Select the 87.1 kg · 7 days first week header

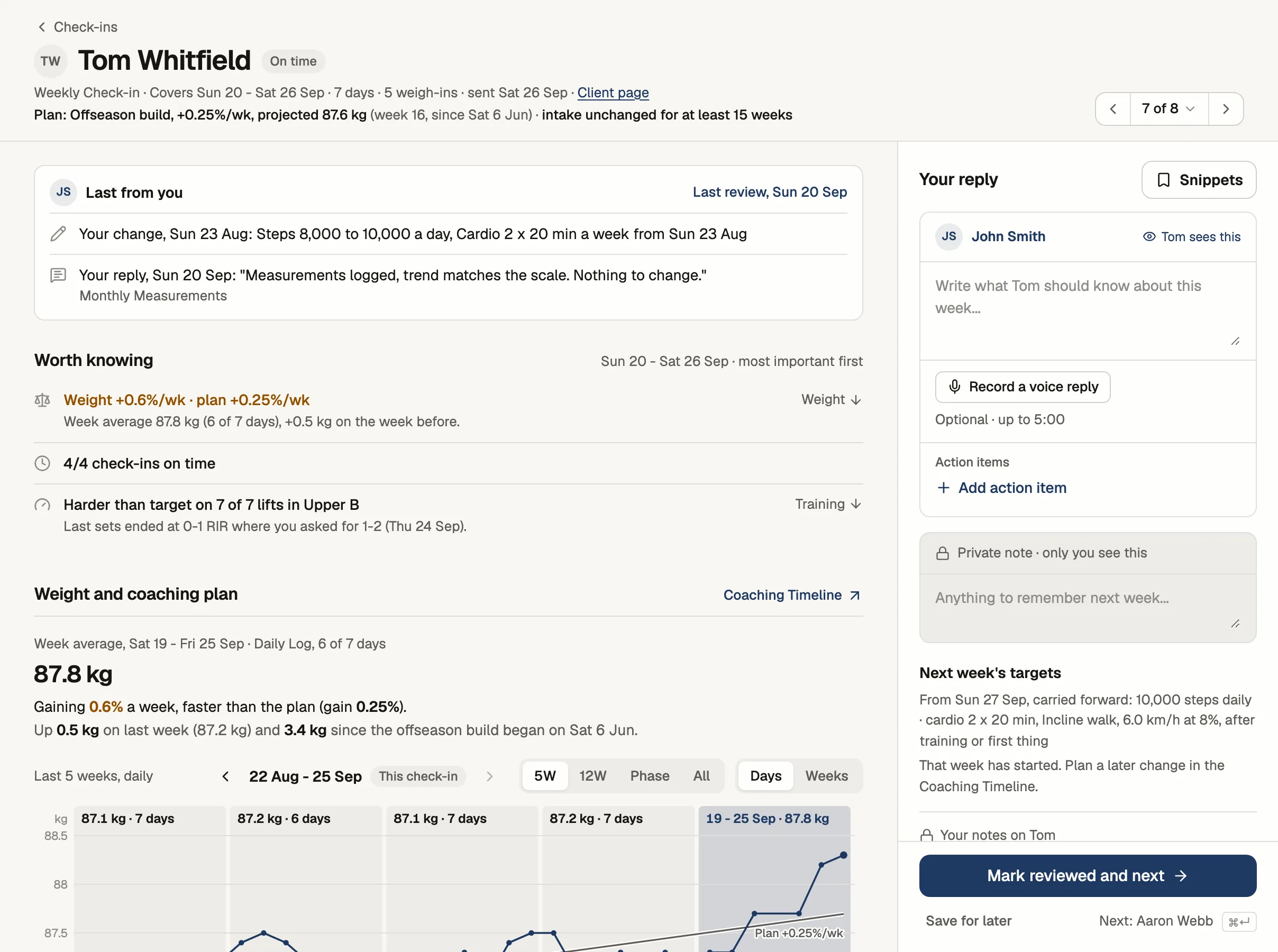(x=127, y=819)
